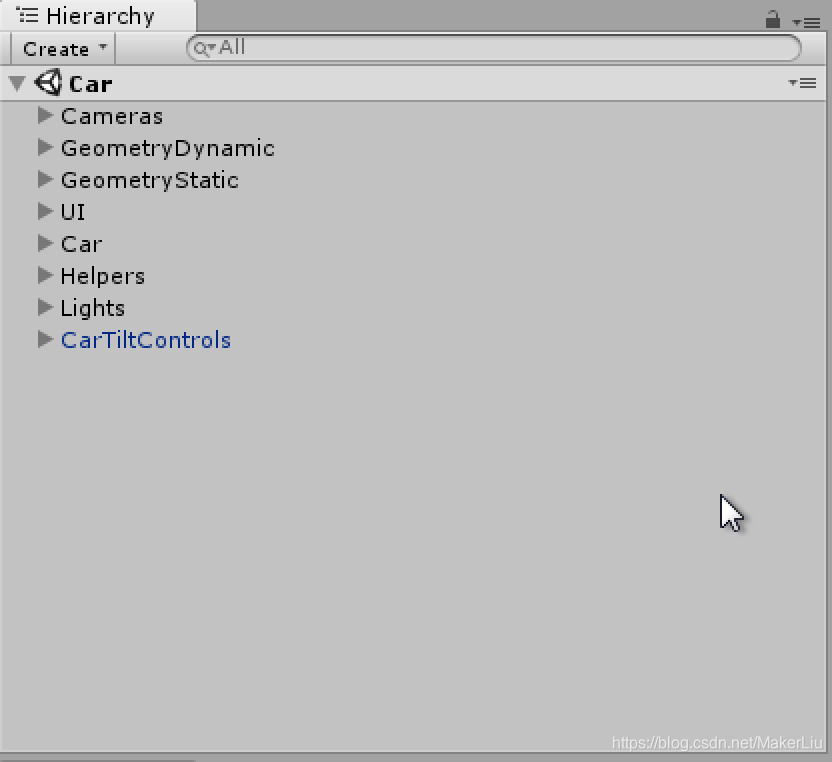The height and width of the screenshot is (762, 832).
Task: Open the Car scene options menu
Action: coord(802,83)
